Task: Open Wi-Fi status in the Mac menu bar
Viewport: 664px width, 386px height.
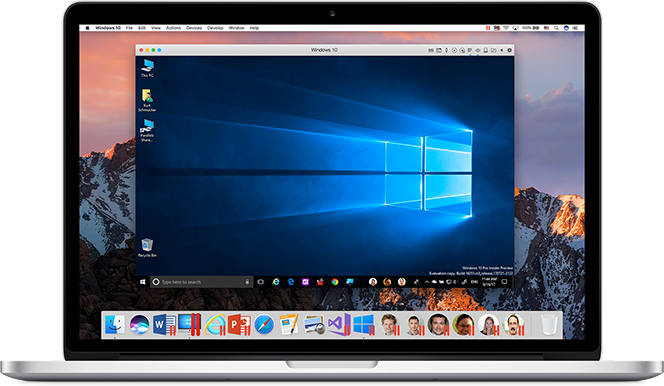Action: point(506,28)
